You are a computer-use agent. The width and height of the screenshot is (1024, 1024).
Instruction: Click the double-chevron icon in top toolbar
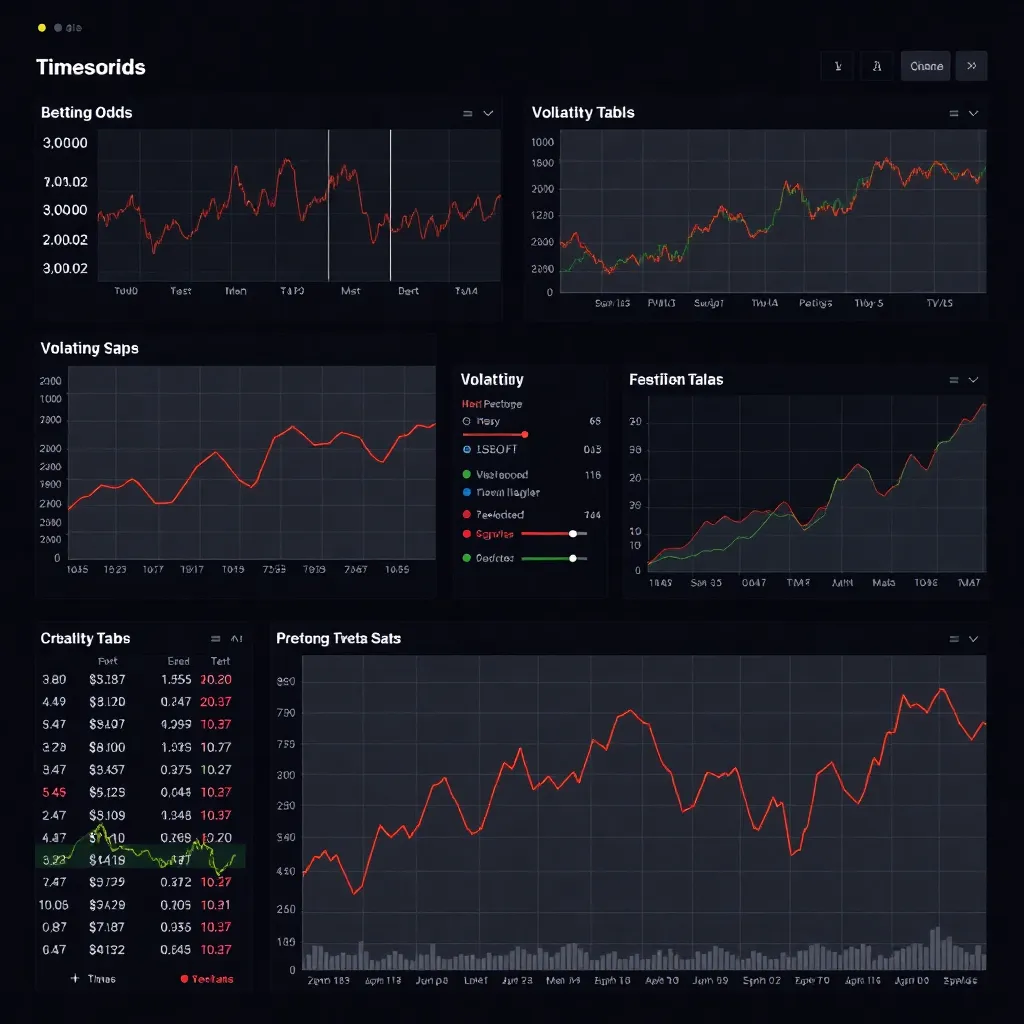(971, 67)
